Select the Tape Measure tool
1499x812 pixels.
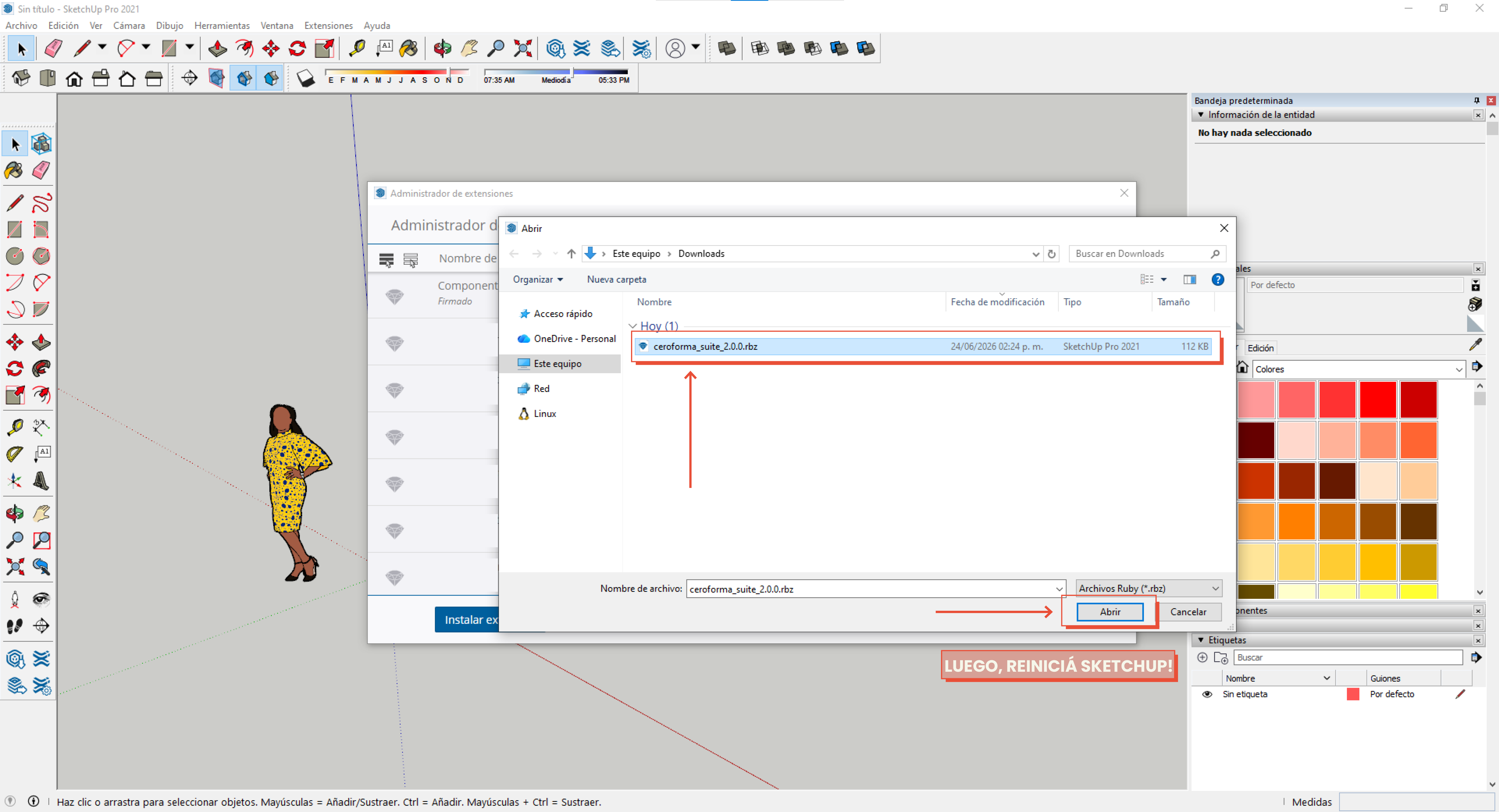(357, 48)
